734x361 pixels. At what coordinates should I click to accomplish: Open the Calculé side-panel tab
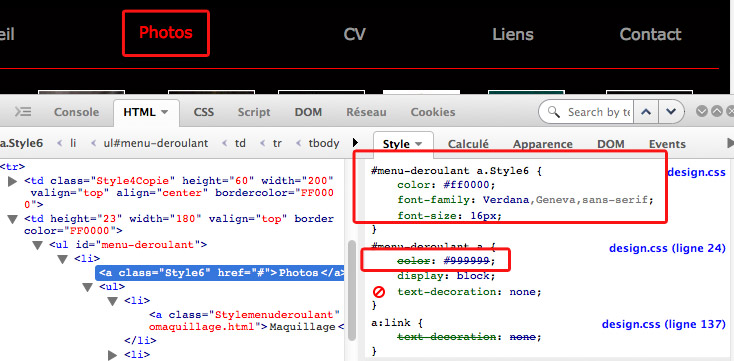(x=468, y=144)
